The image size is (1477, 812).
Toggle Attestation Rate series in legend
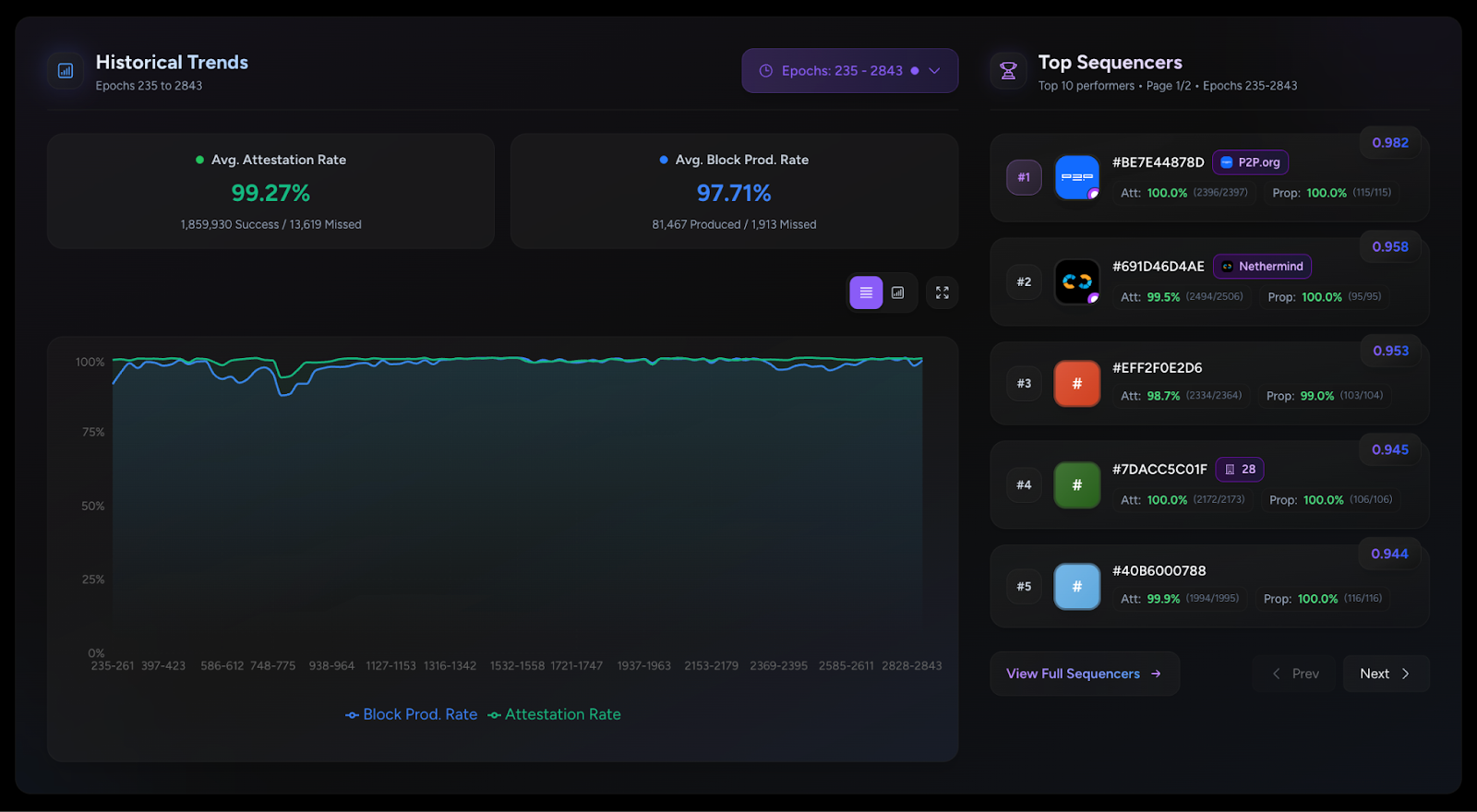pos(555,714)
